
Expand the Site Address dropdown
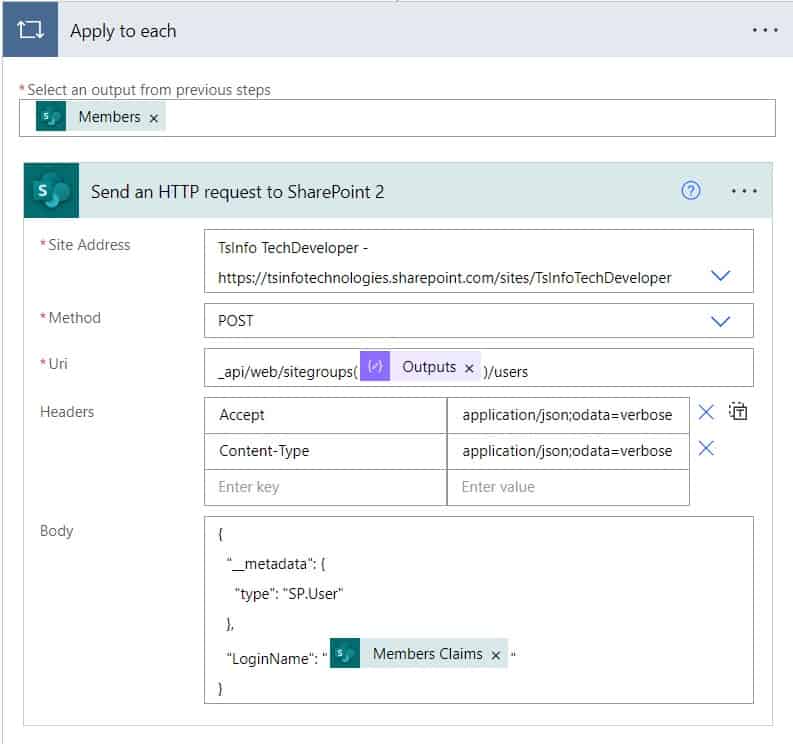720,276
